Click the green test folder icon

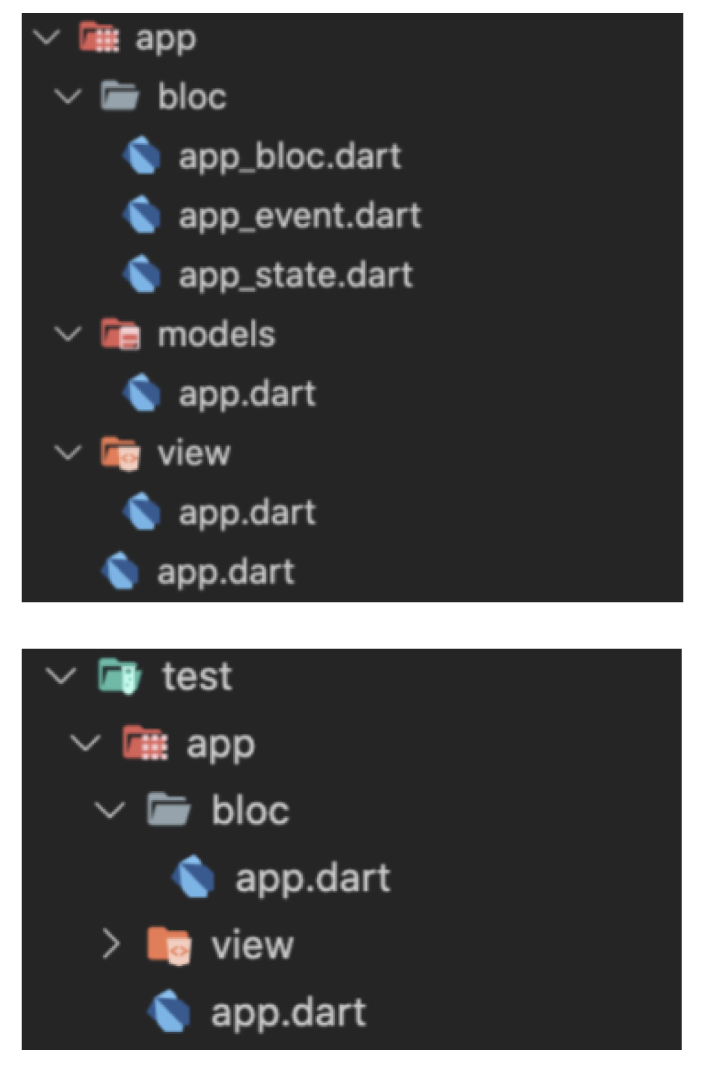coord(120,676)
